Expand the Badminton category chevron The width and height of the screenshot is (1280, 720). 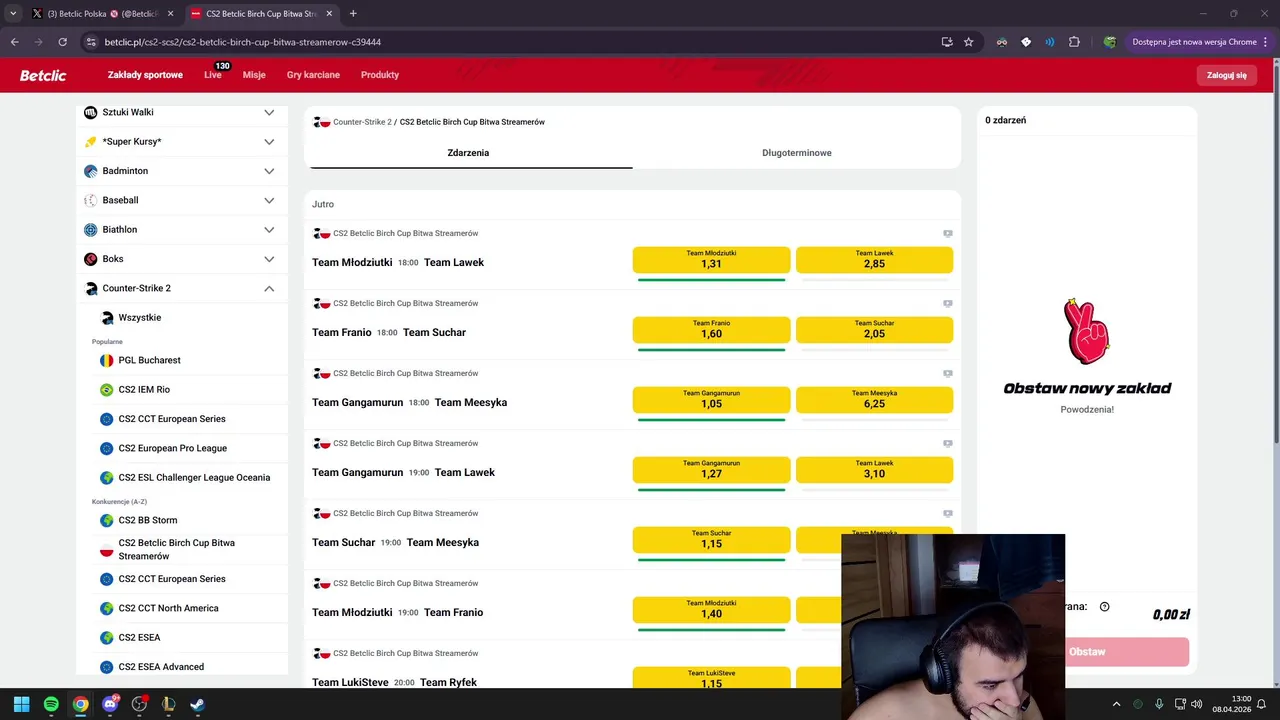tap(269, 171)
